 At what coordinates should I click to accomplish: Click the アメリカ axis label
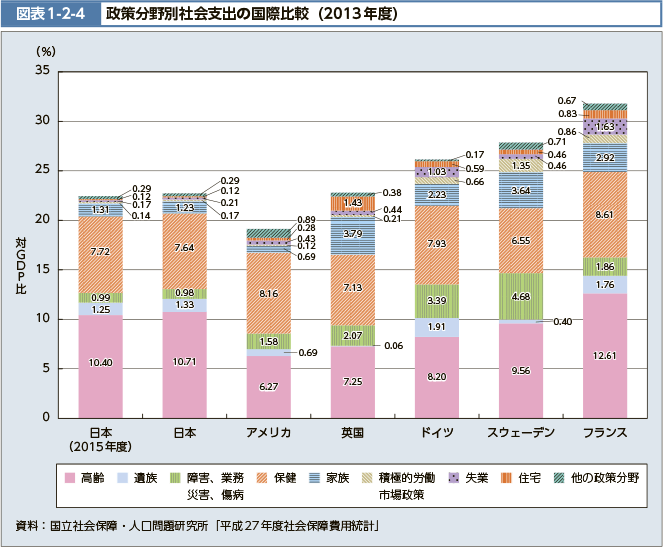(268, 432)
